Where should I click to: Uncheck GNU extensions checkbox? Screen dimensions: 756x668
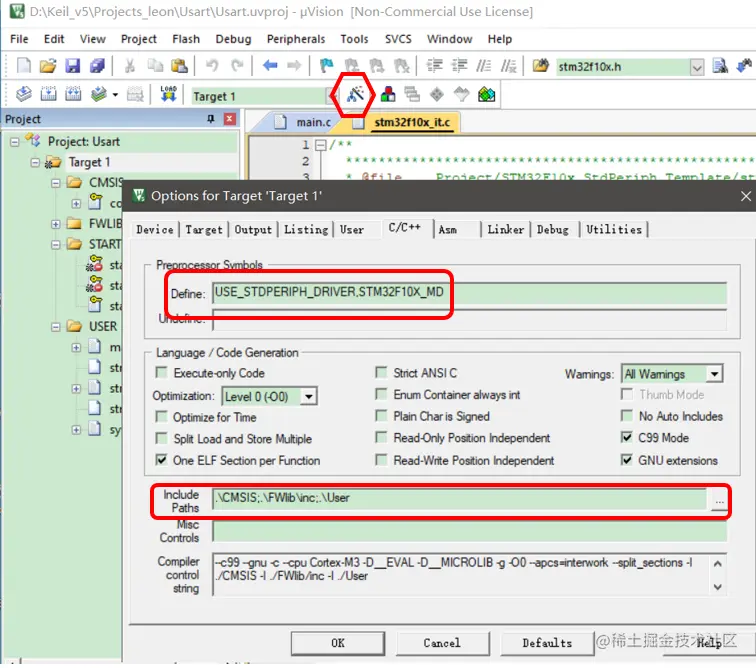point(627,460)
